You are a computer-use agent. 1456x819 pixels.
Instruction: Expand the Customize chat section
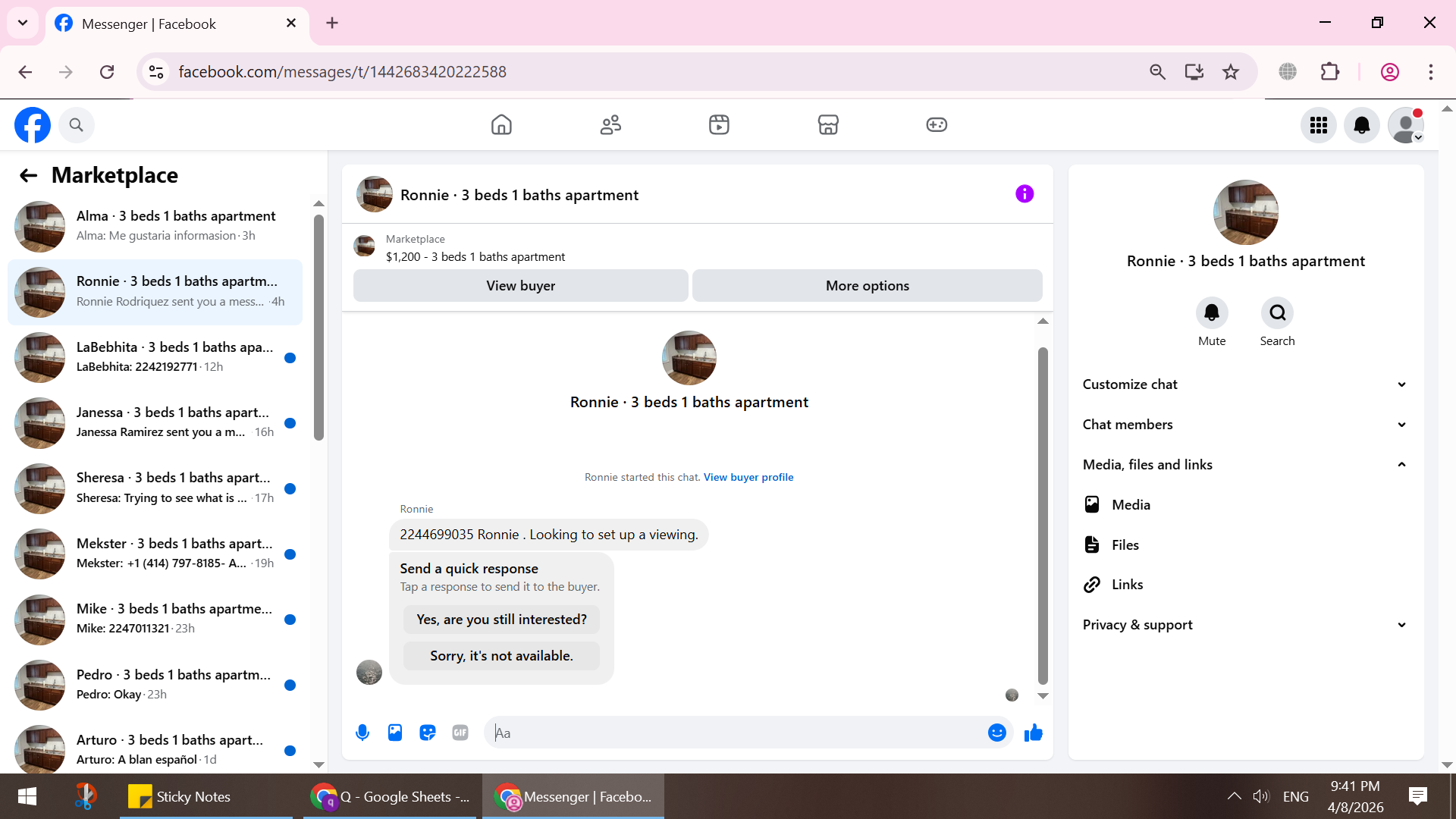[x=1245, y=384]
